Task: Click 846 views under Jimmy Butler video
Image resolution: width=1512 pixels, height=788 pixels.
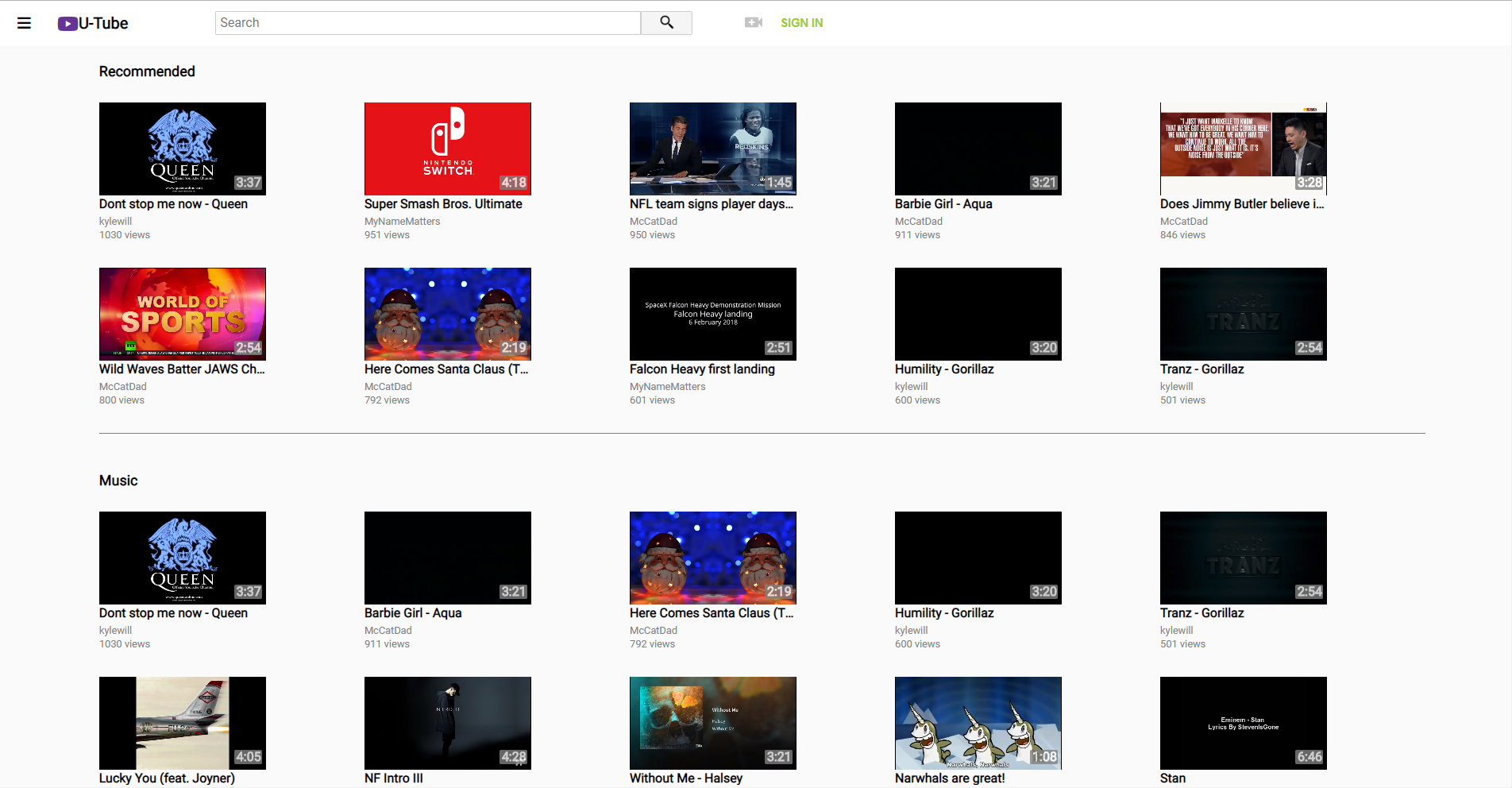Action: point(1182,235)
